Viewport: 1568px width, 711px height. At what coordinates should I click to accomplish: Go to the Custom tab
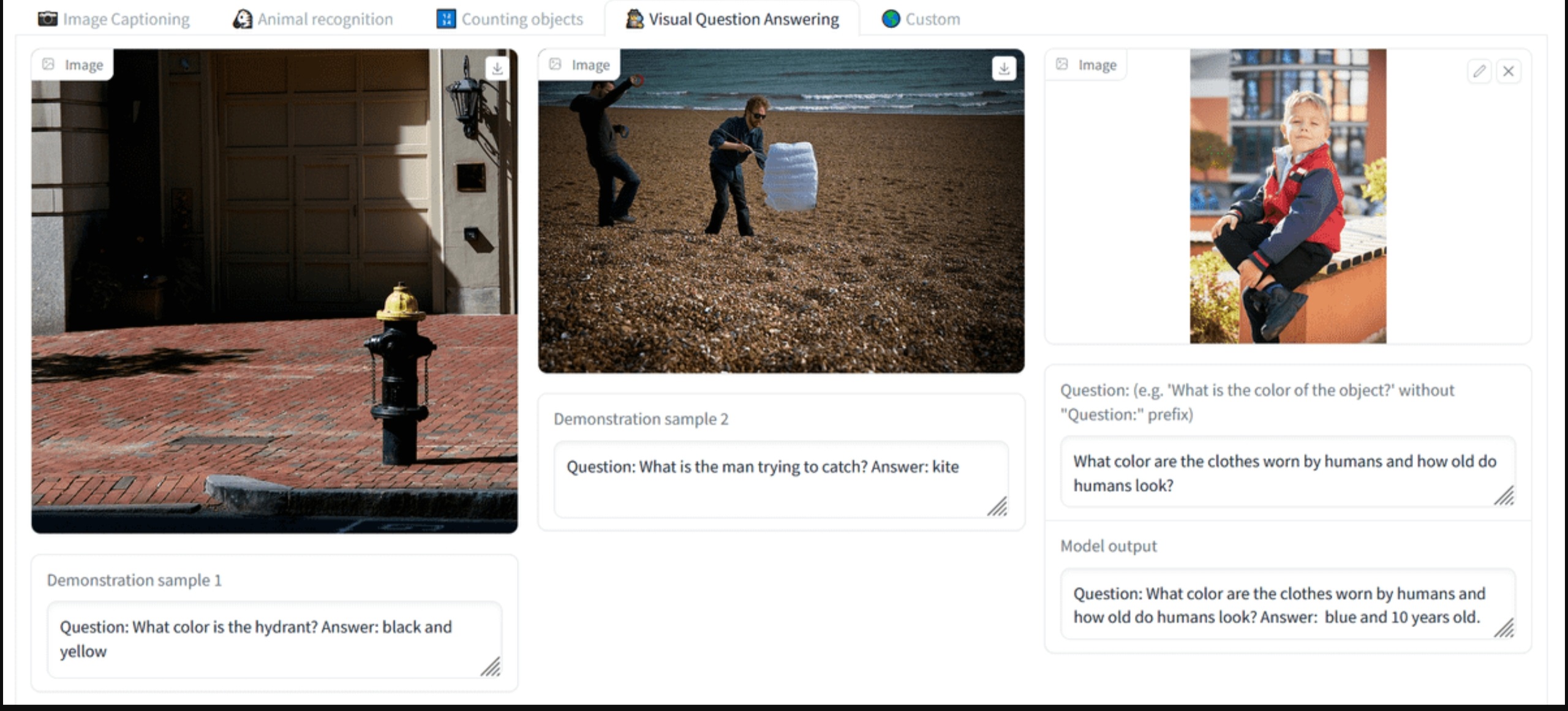[932, 19]
